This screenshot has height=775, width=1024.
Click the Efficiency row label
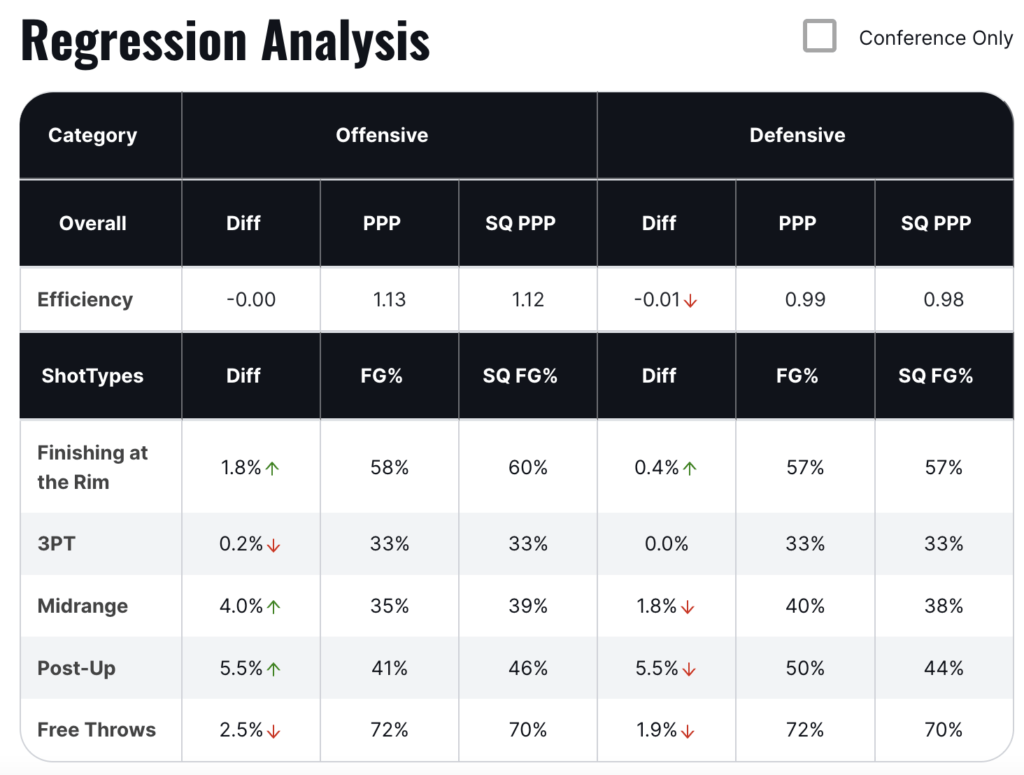(85, 299)
